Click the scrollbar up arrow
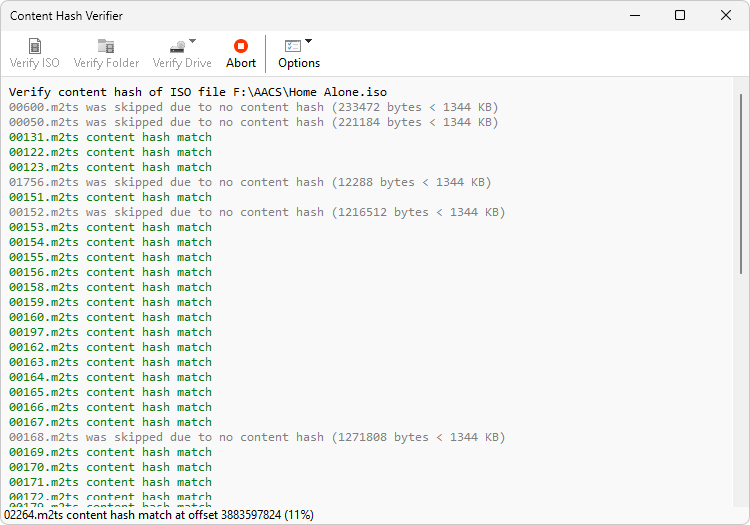The image size is (750, 525). point(740,85)
